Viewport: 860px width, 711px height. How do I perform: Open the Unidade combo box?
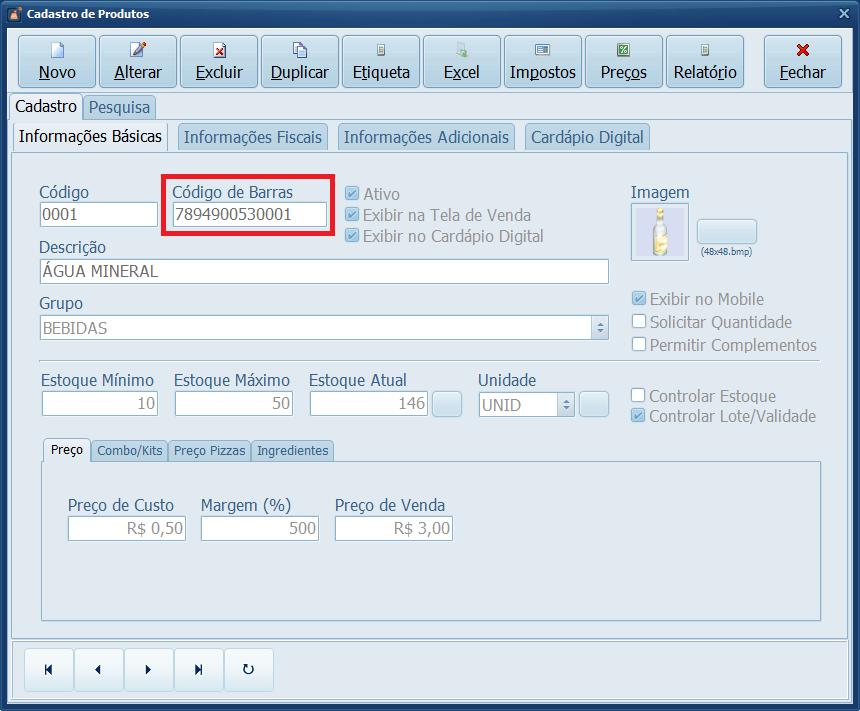pyautogui.click(x=566, y=405)
